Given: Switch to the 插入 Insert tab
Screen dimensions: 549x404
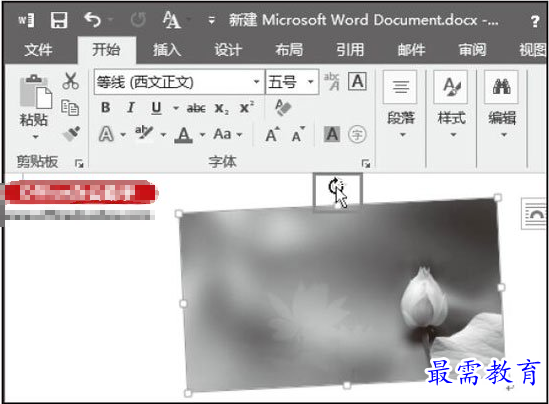Looking at the screenshot, I should point(167,49).
